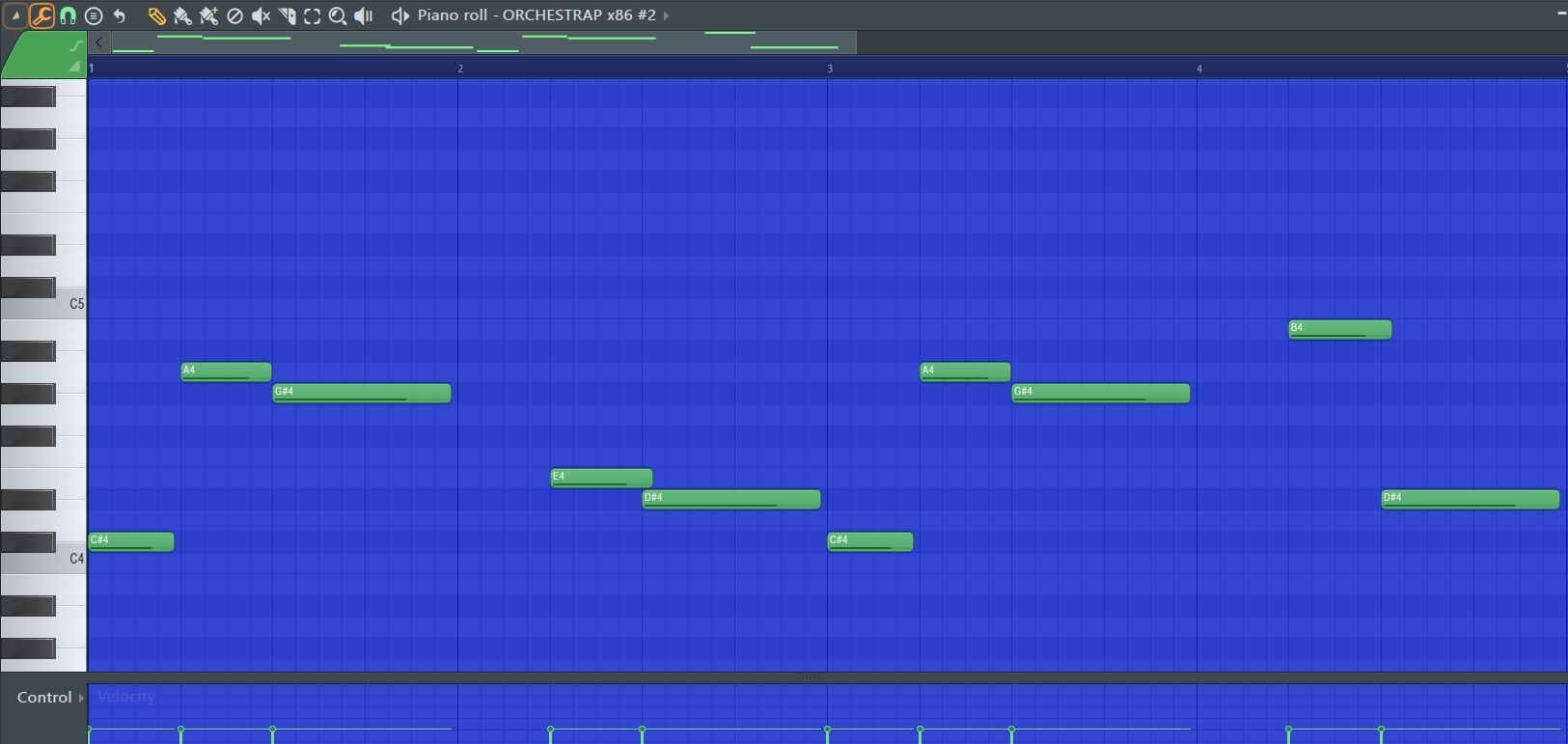Select the D#4 note in bar 2
Viewport: 1568px width, 744px height.
(x=731, y=499)
